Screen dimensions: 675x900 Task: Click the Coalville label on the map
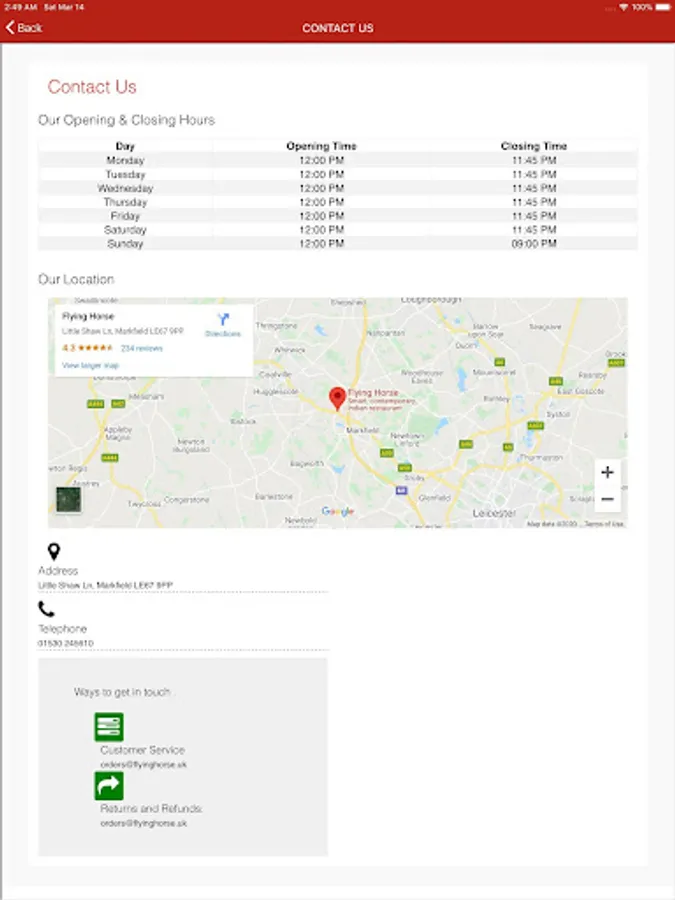point(276,374)
